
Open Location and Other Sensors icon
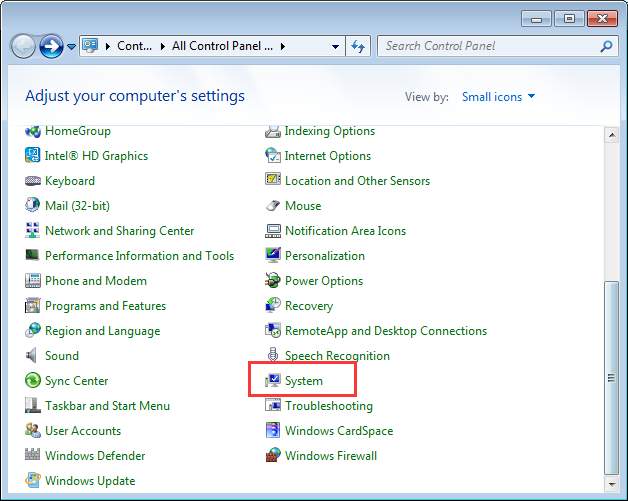(x=273, y=180)
